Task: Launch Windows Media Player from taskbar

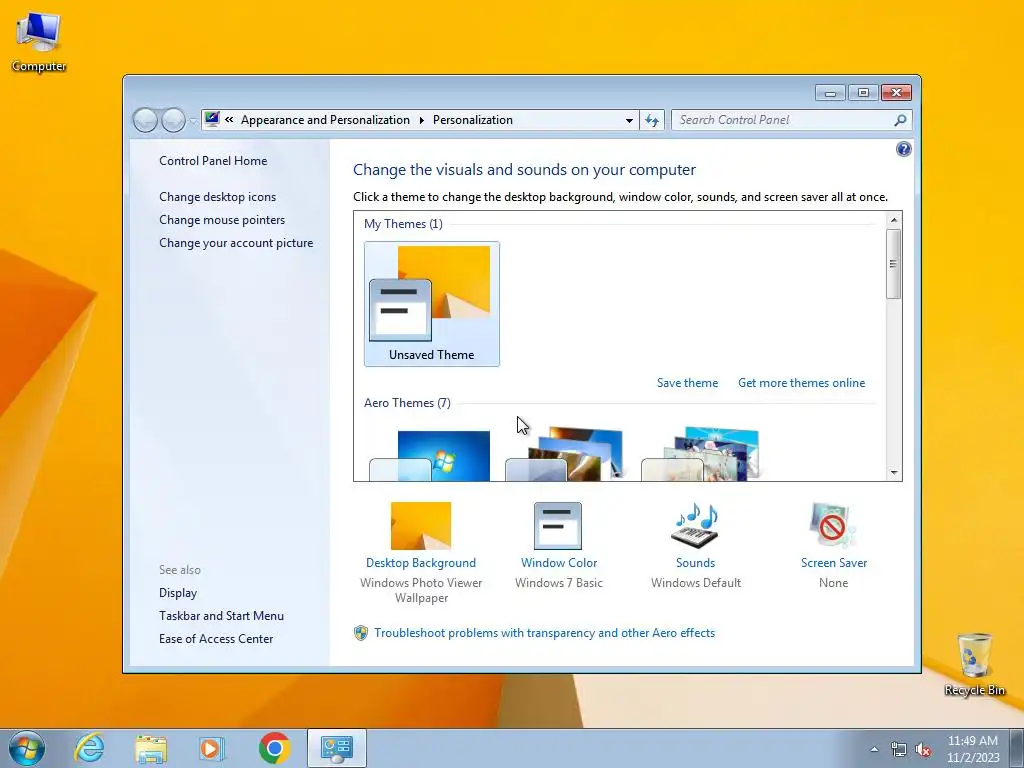Action: [x=212, y=748]
